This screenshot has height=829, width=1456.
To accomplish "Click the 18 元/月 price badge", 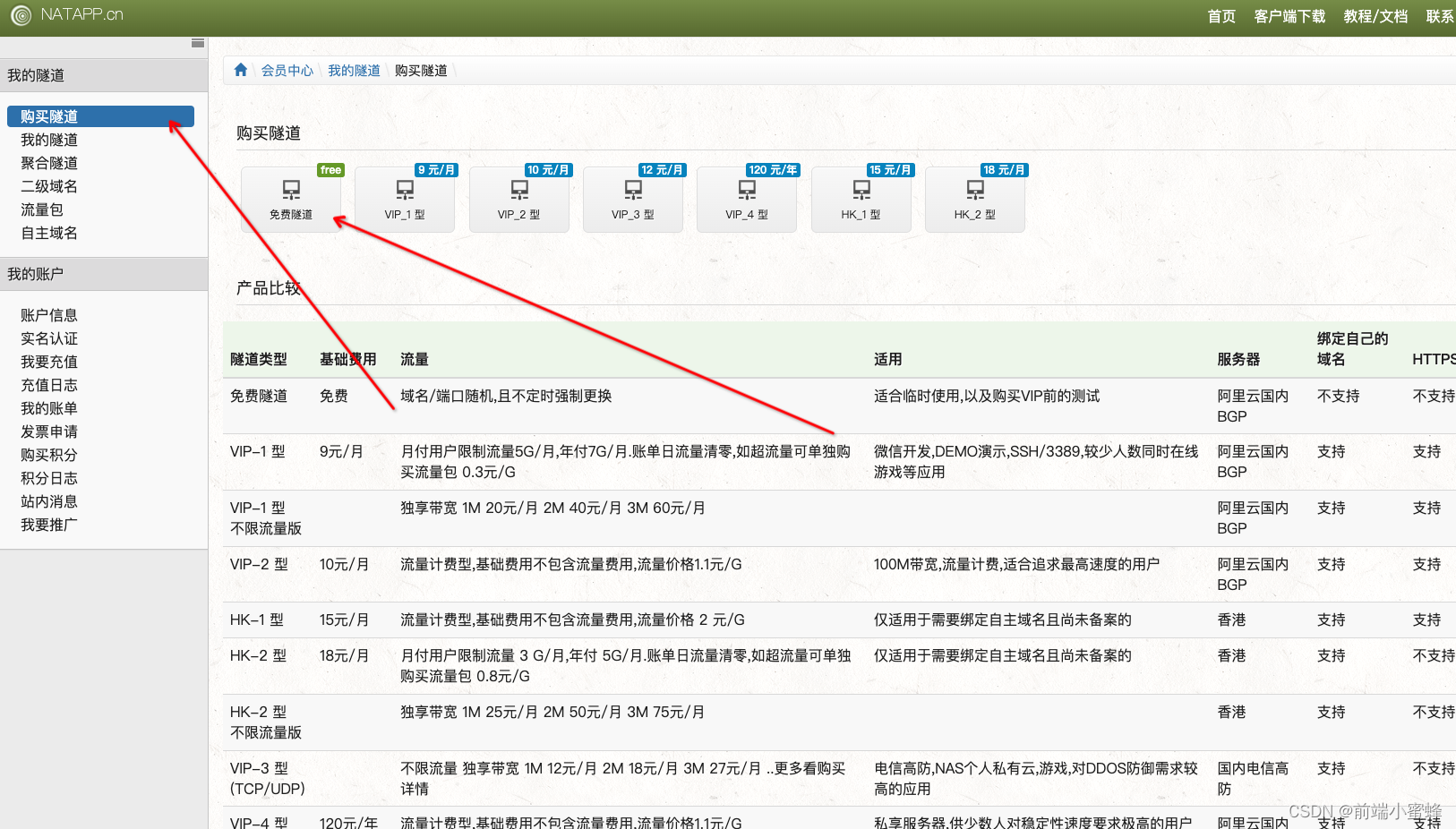I will 1004,170.
